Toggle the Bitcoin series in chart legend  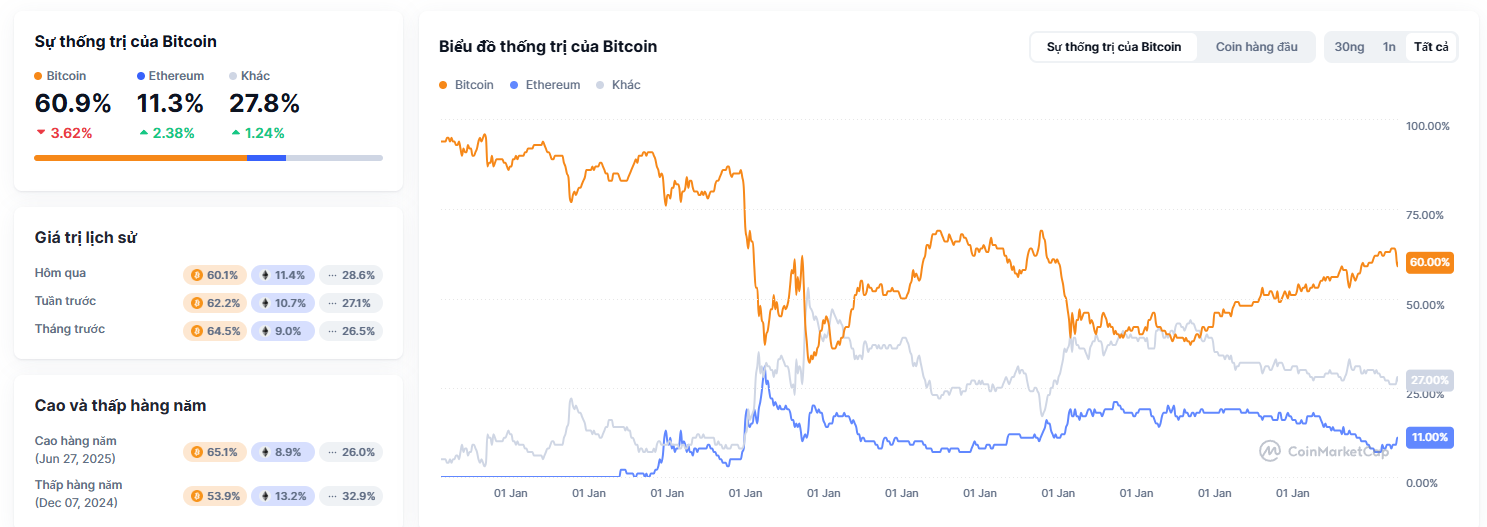[466, 85]
